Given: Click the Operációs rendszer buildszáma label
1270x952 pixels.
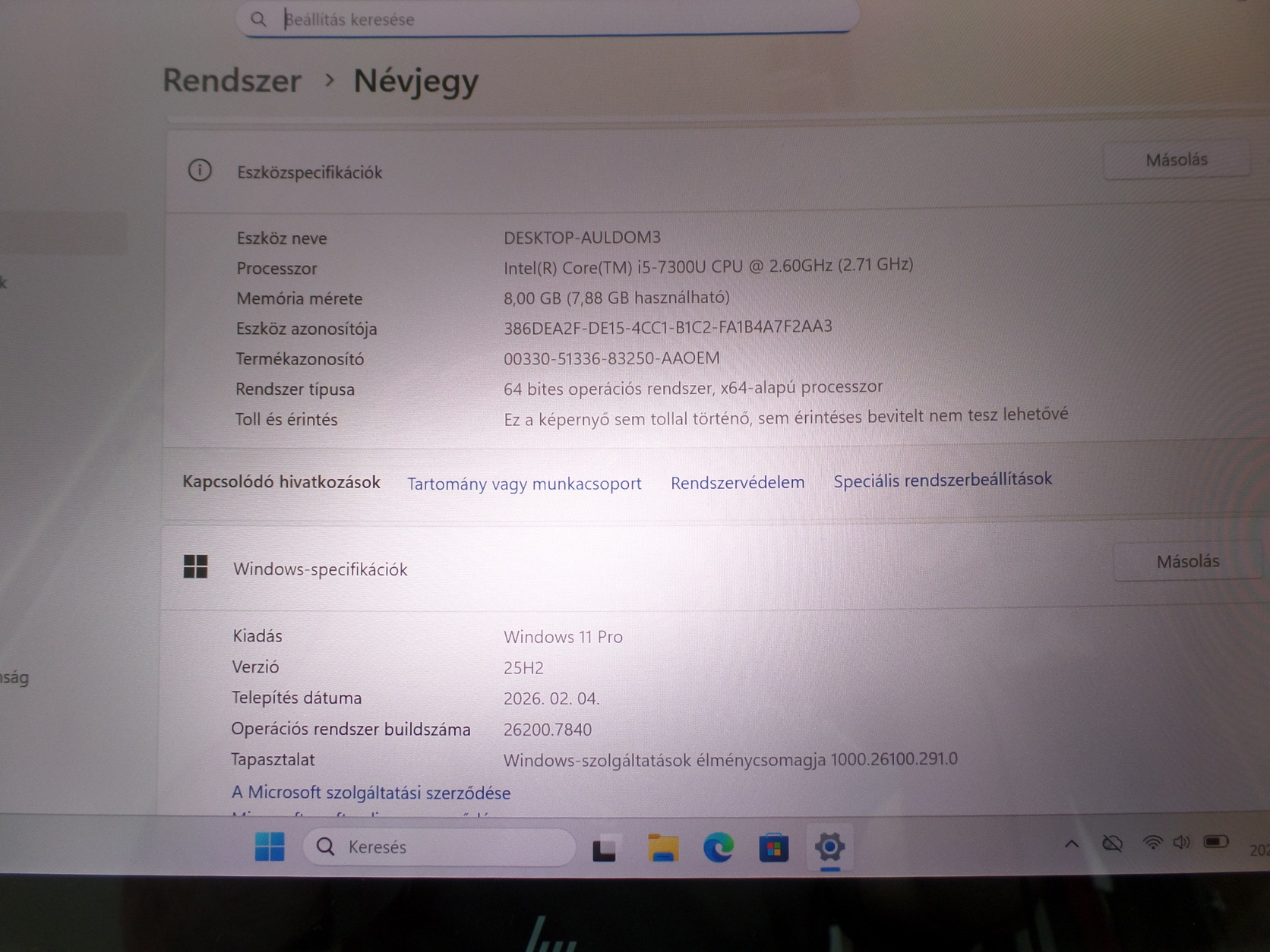Looking at the screenshot, I should pyautogui.click(x=351, y=730).
